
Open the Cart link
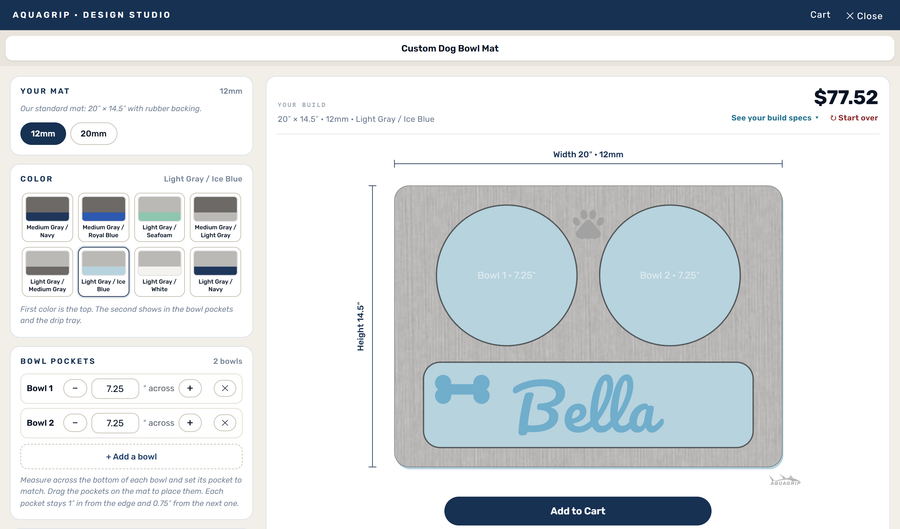(820, 15)
